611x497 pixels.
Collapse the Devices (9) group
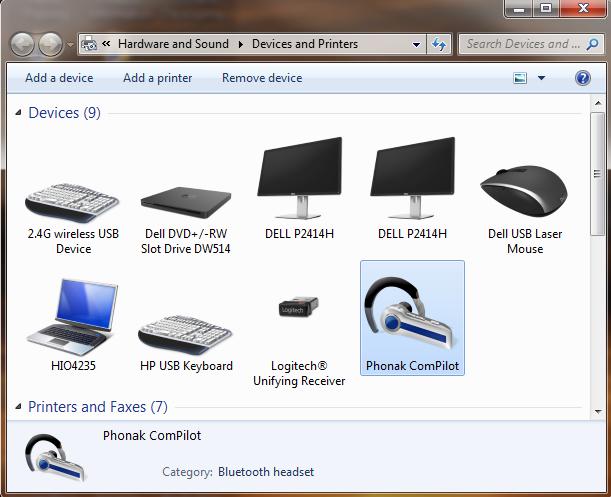pos(18,113)
